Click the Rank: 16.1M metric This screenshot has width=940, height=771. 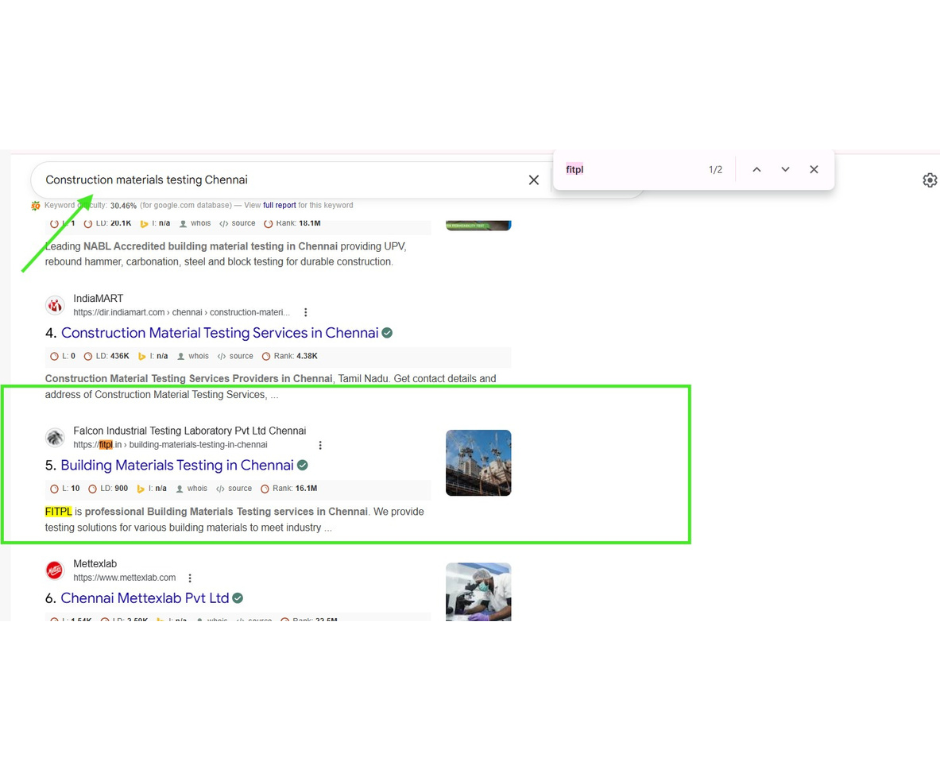tap(289, 489)
